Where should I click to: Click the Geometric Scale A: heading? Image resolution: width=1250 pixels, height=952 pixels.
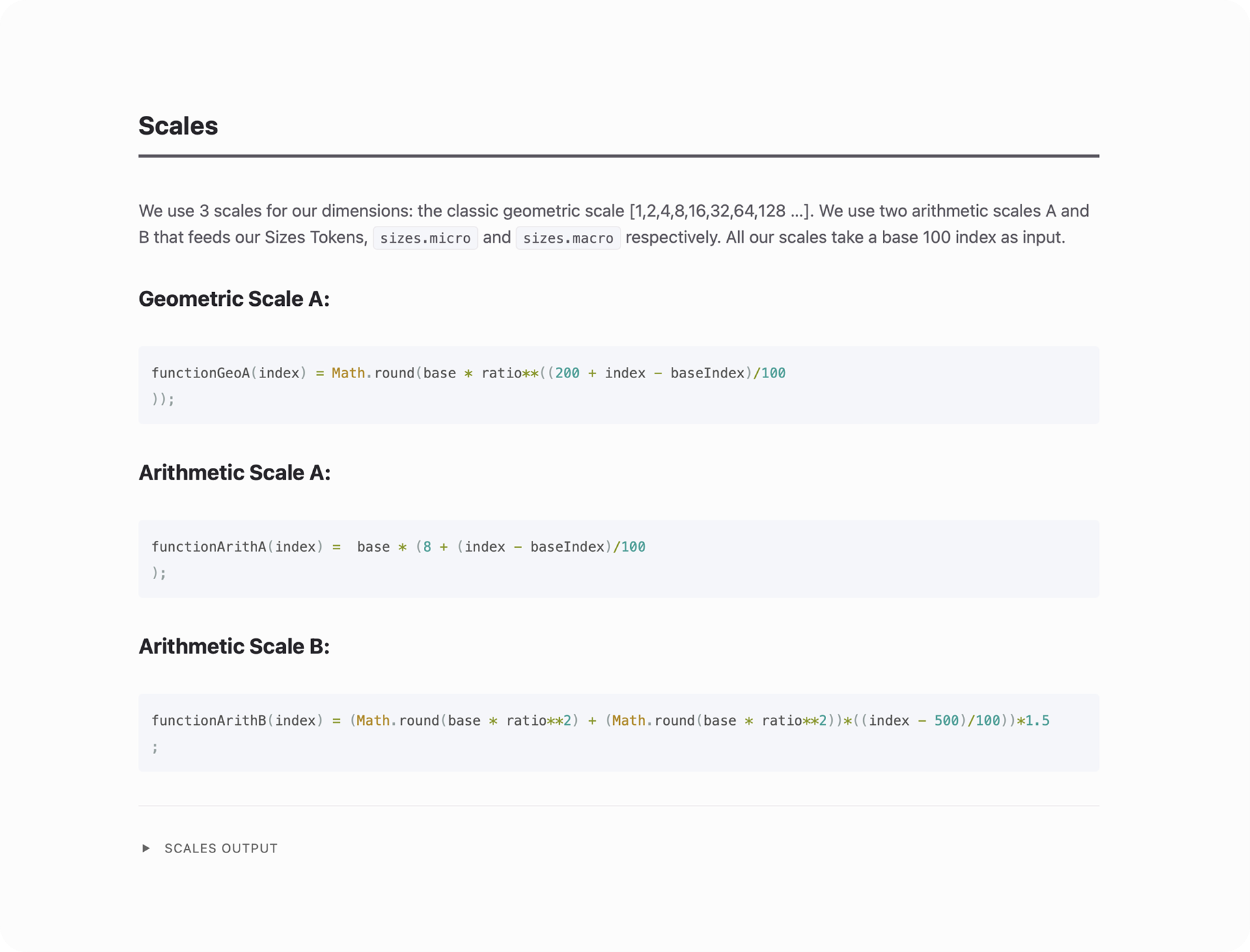click(x=234, y=299)
